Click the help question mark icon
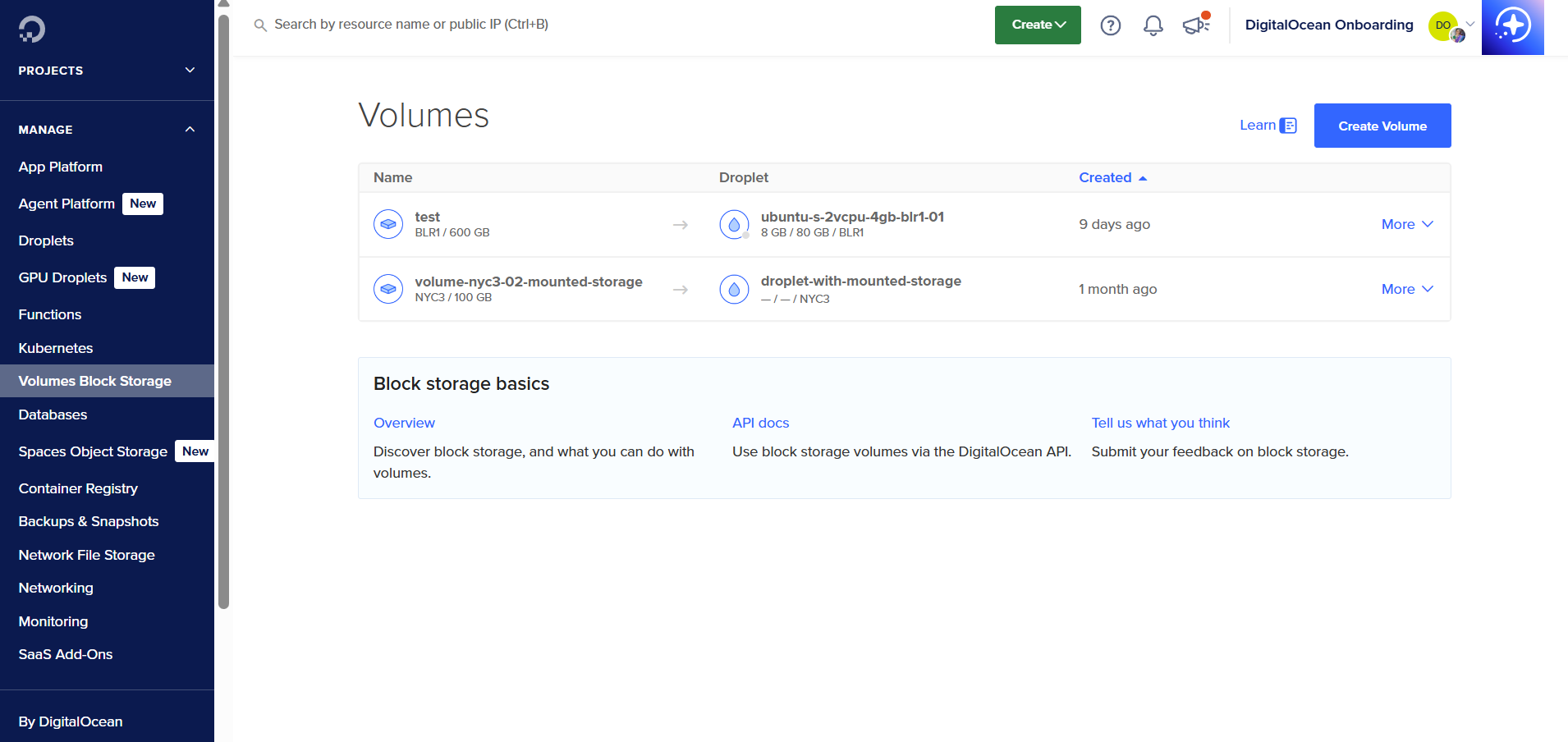Image resolution: width=1568 pixels, height=742 pixels. click(1110, 25)
